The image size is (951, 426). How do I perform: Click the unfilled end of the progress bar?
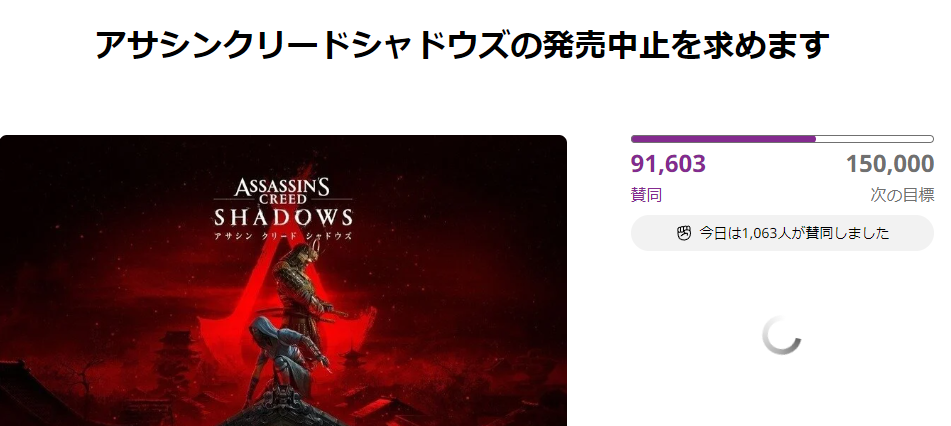875,139
